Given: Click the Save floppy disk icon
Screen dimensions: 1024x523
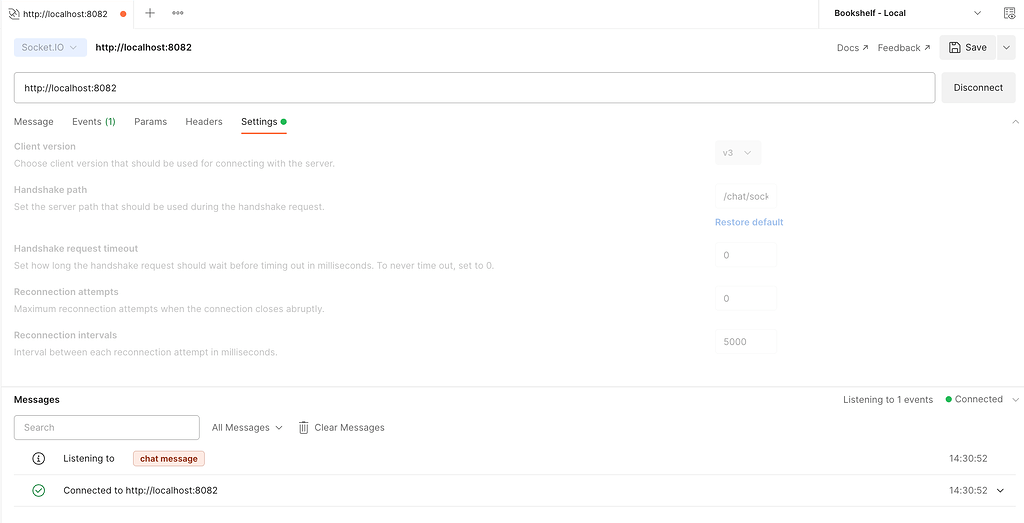Looking at the screenshot, I should click(955, 47).
